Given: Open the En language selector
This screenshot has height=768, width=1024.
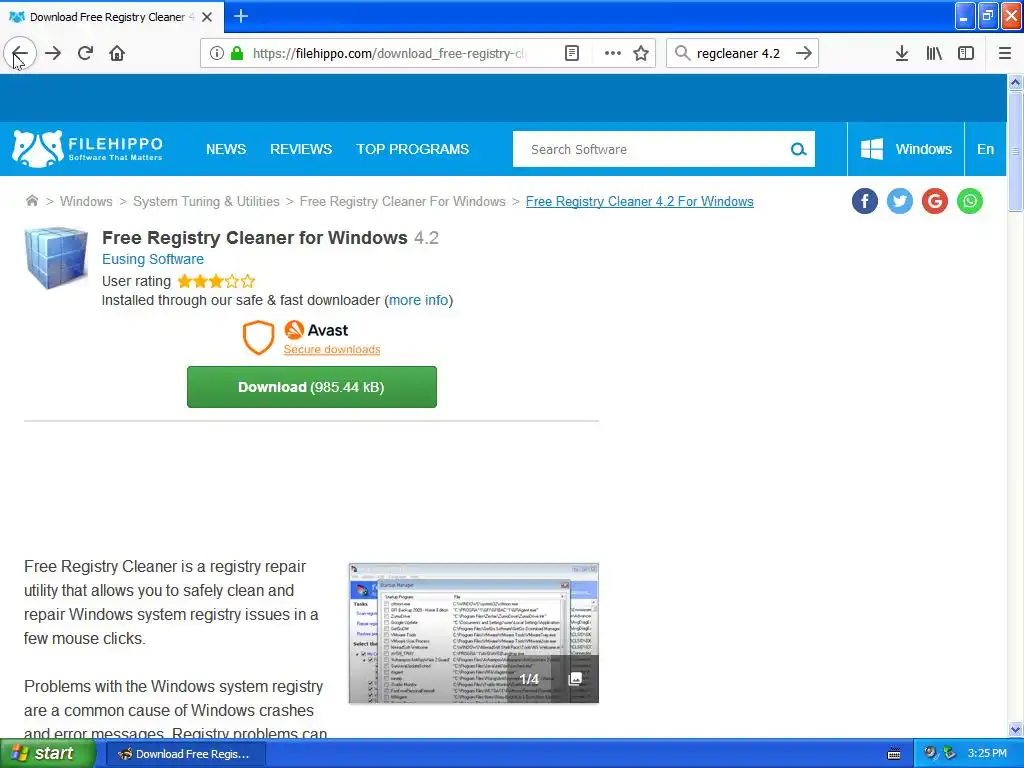Looking at the screenshot, I should coord(985,149).
